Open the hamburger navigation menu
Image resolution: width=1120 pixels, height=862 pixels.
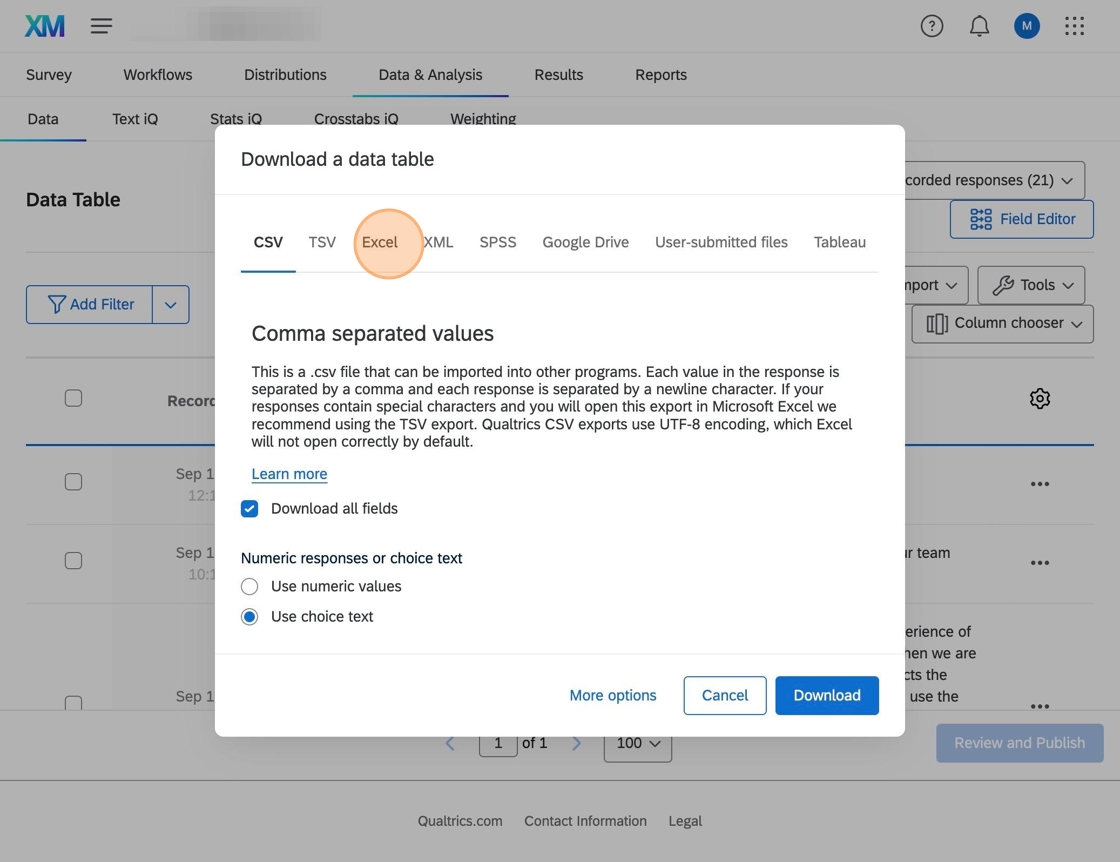[101, 26]
